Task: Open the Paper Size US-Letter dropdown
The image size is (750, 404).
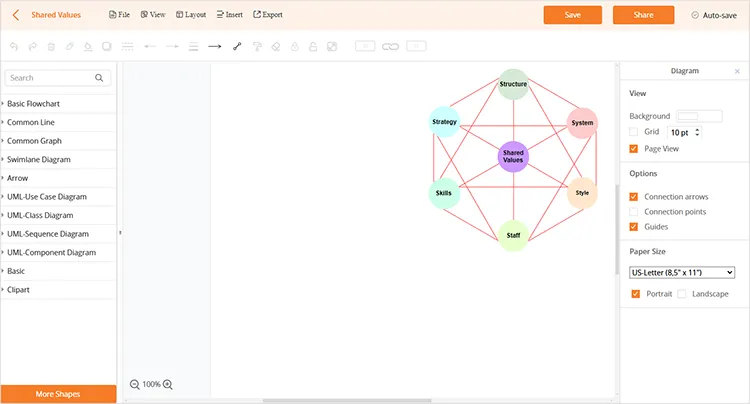Action: click(x=682, y=273)
